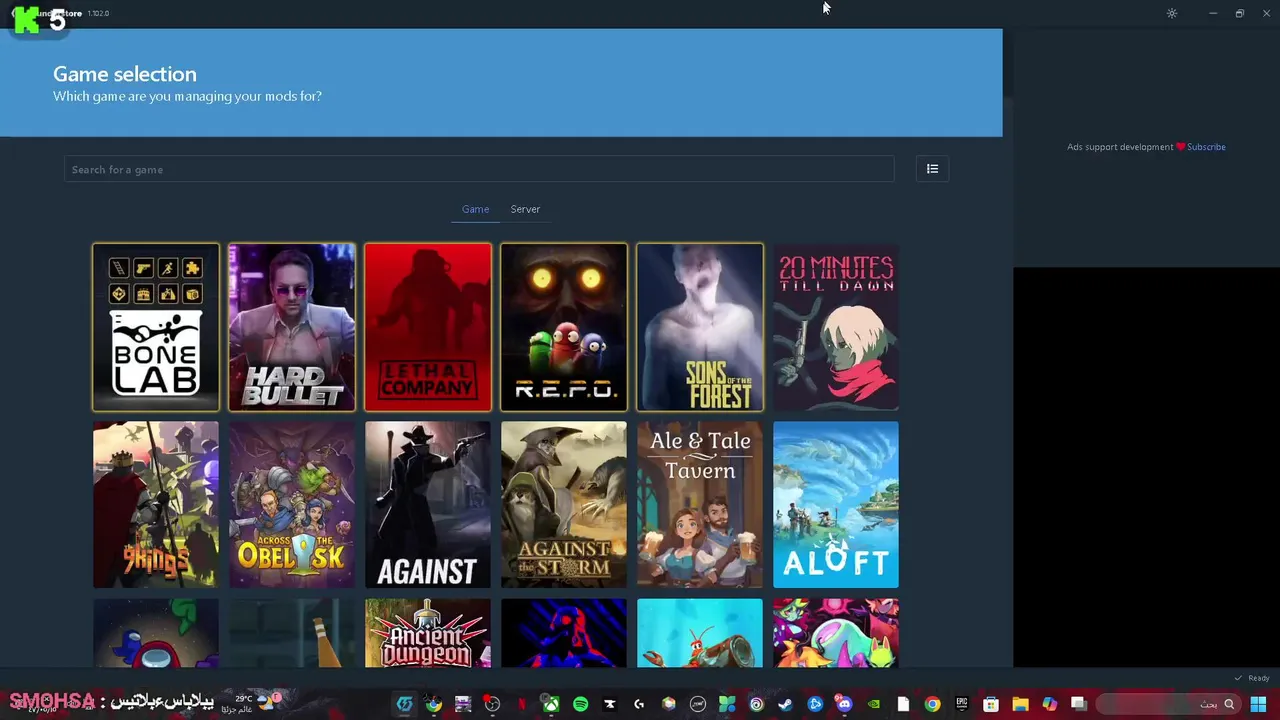Select the AGAINST game tile

428,505
